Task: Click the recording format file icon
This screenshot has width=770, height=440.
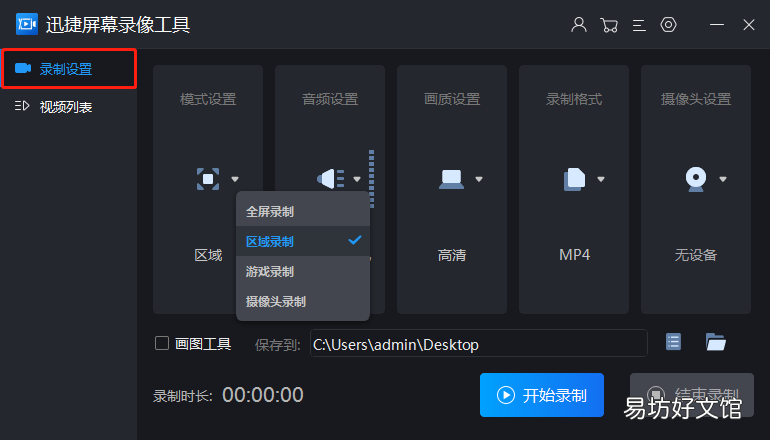Action: [x=574, y=179]
